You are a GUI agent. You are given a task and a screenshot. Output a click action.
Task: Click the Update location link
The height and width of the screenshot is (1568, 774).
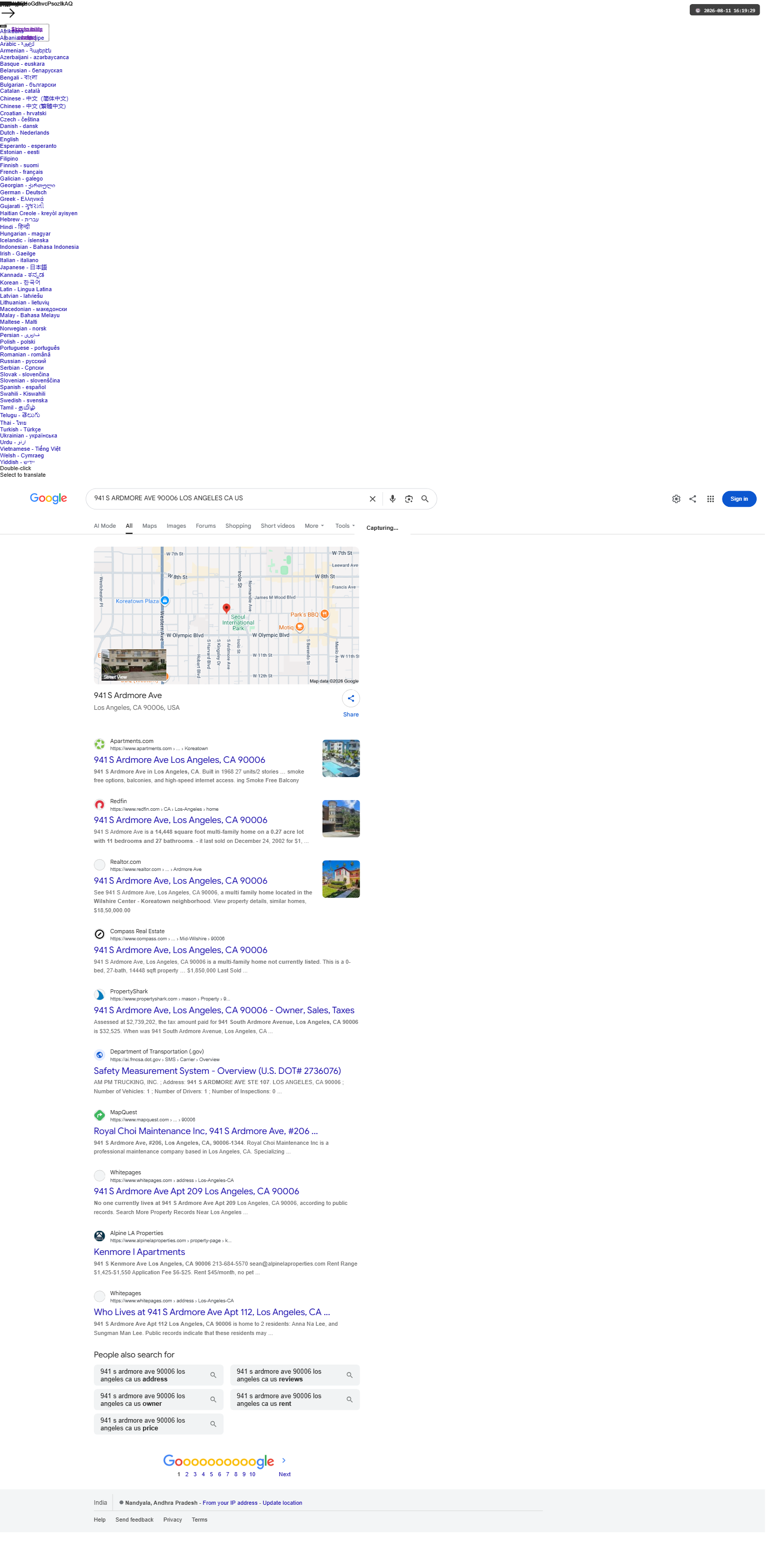282,1502
